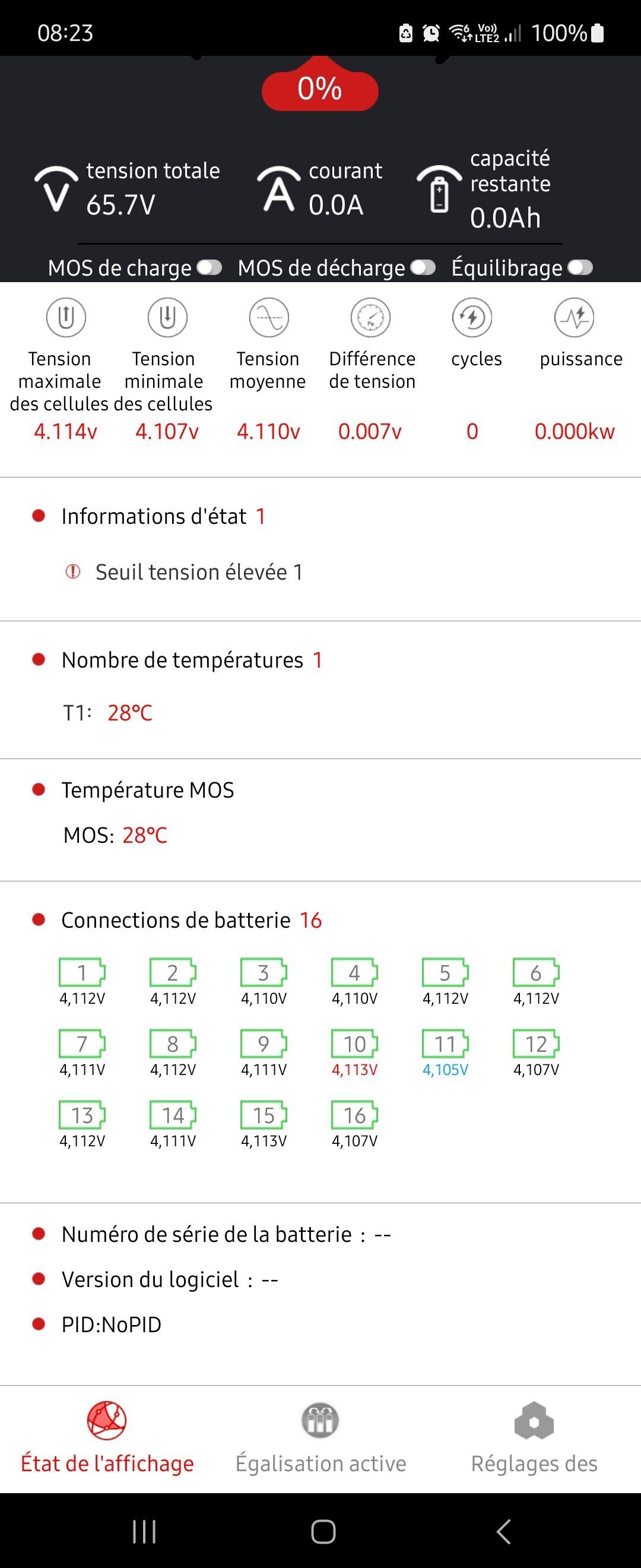Tap the red 0% charge badge
This screenshot has width=641, height=1568.
320,89
